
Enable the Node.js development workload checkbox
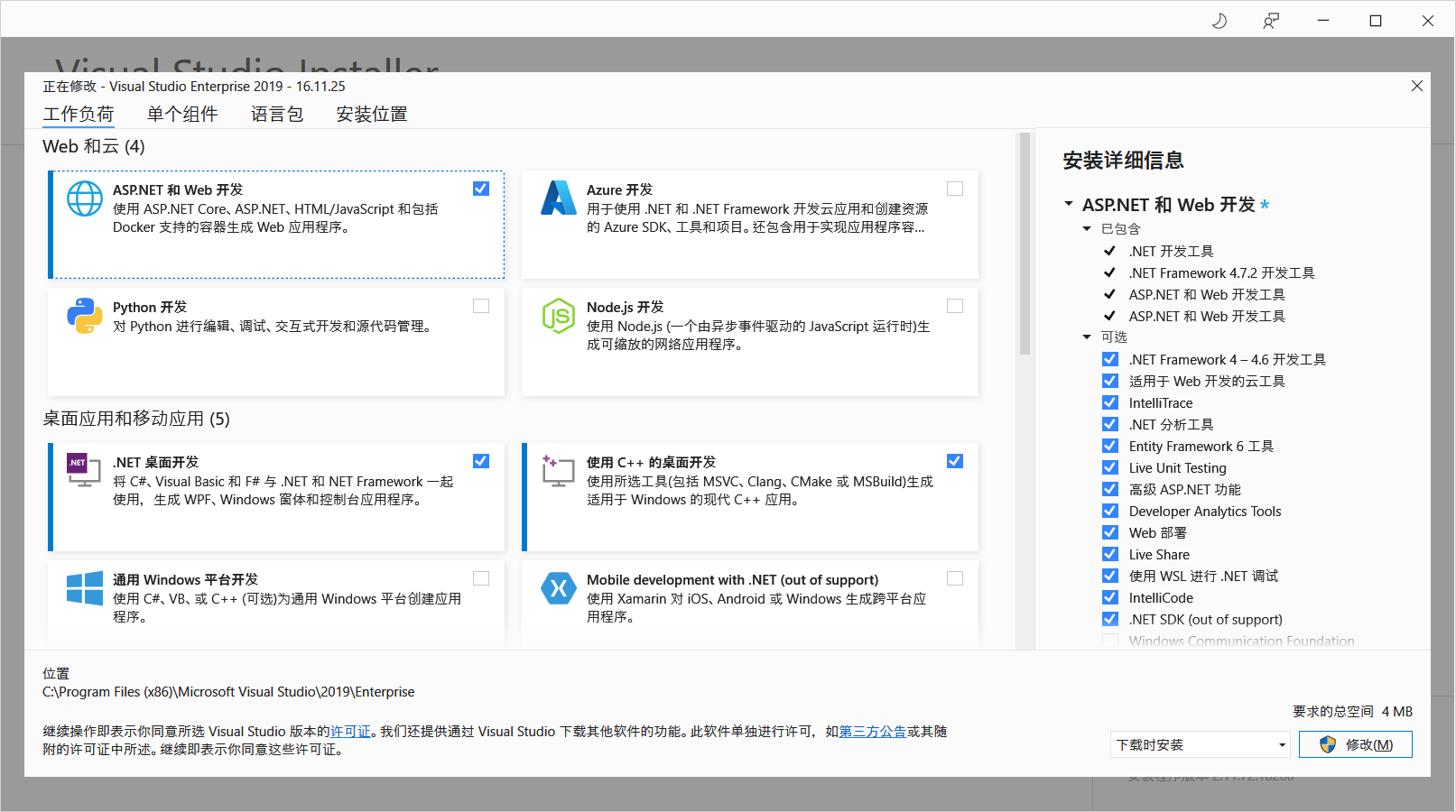955,306
